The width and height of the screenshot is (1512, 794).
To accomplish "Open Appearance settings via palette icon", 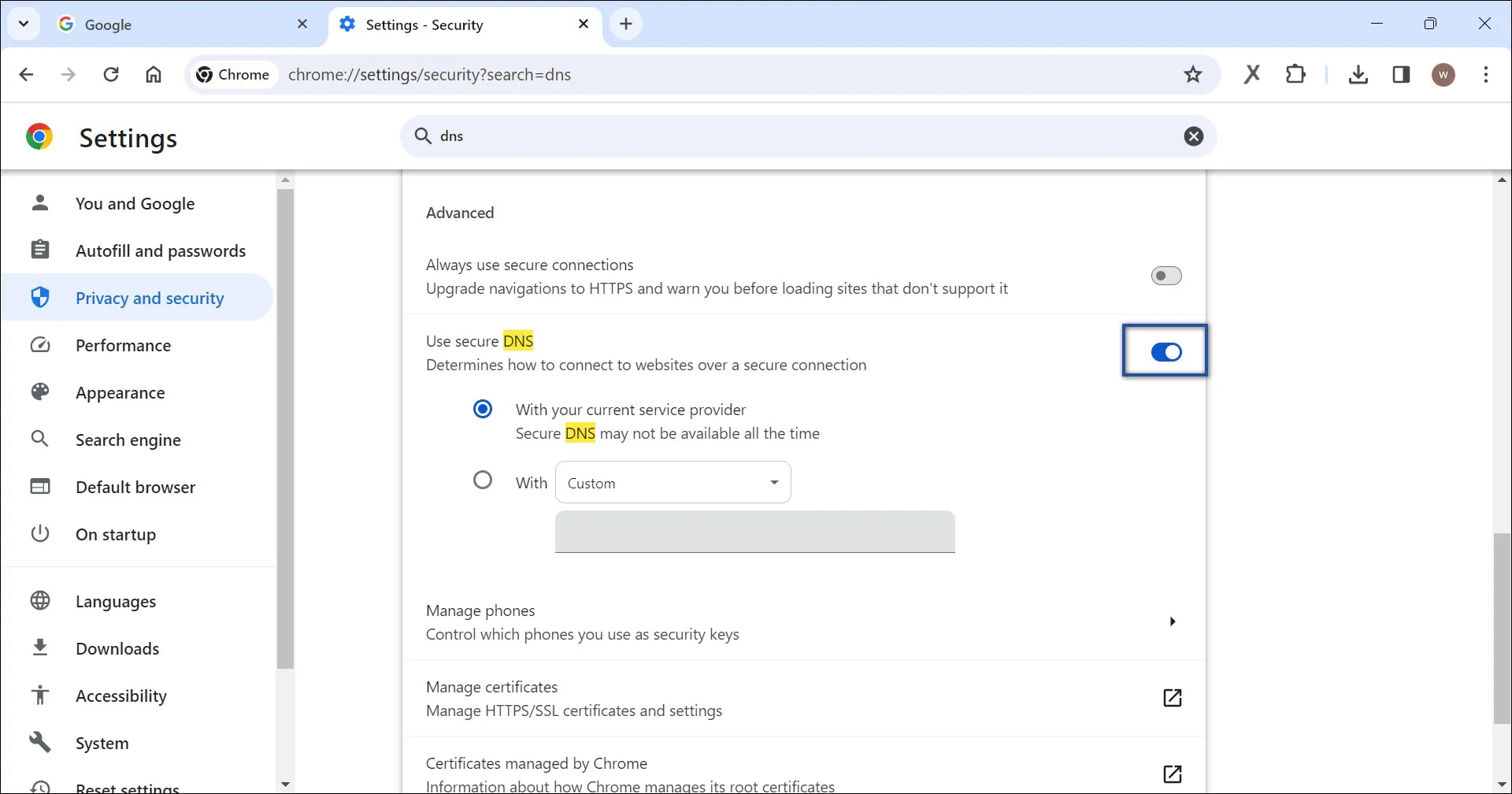I will 39,391.
